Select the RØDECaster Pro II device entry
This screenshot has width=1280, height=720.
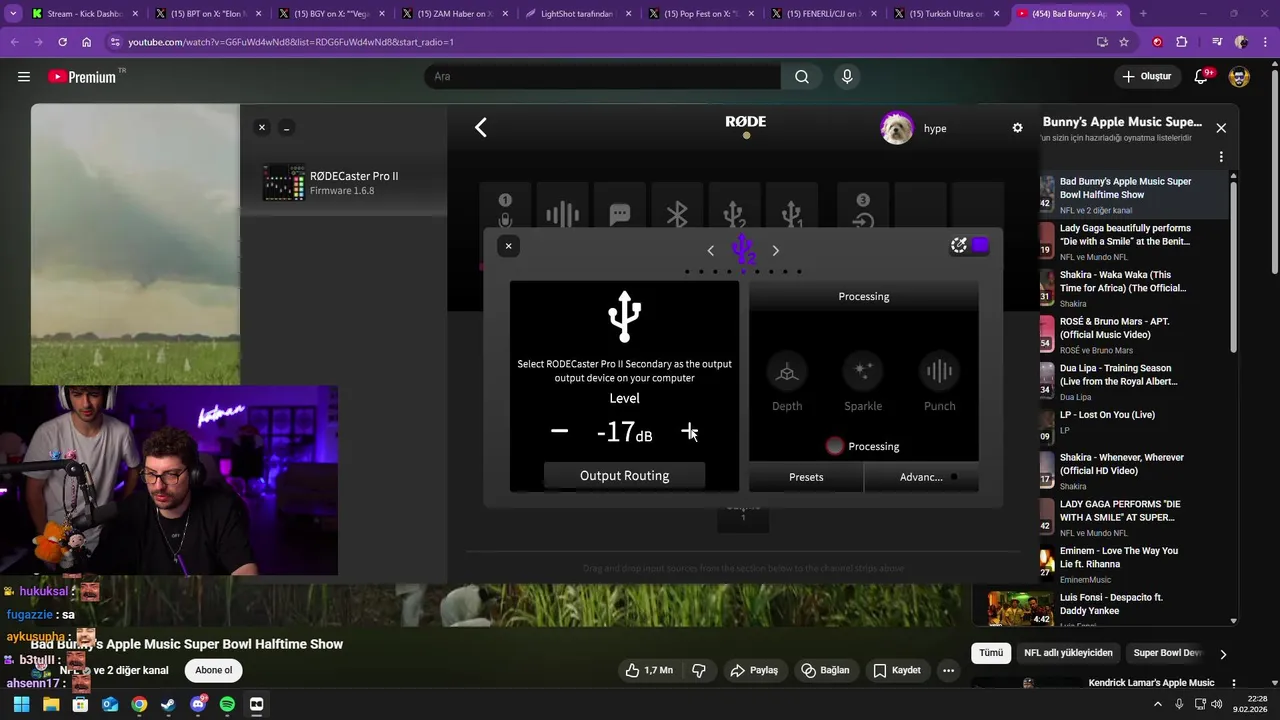click(344, 183)
